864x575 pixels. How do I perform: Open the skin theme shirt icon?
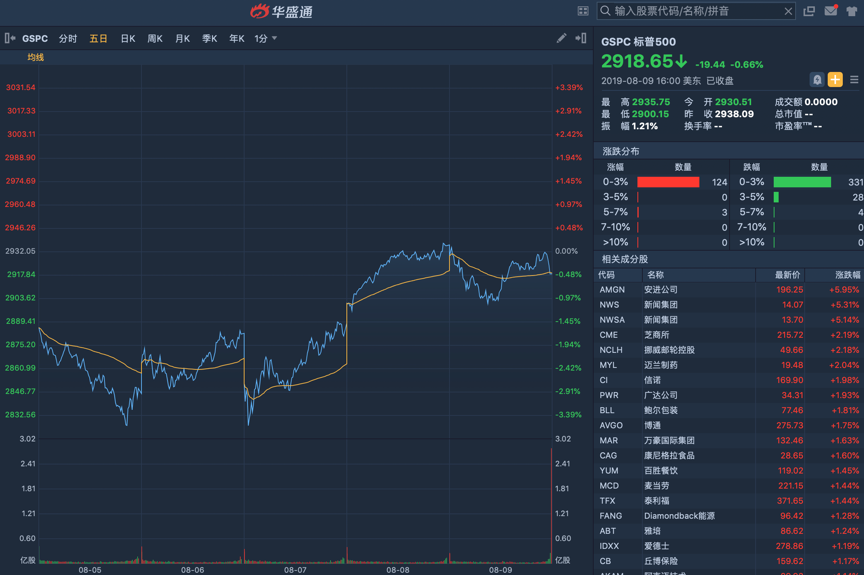click(852, 11)
